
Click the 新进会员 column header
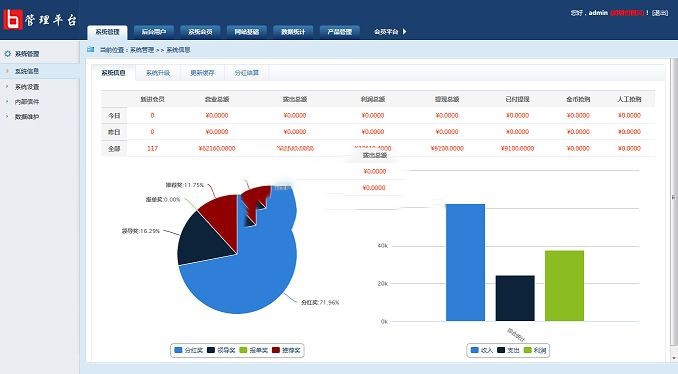point(152,99)
